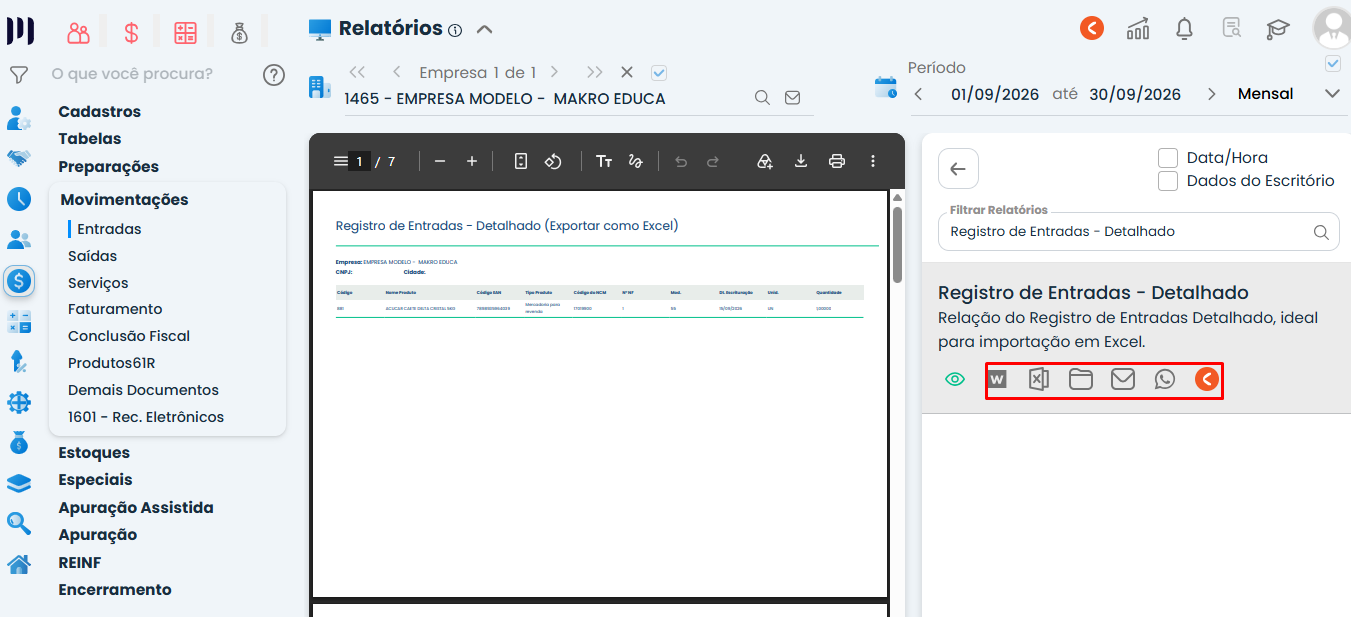Save report to folder icon
Viewport: 1351px width, 617px height.
point(1081,380)
